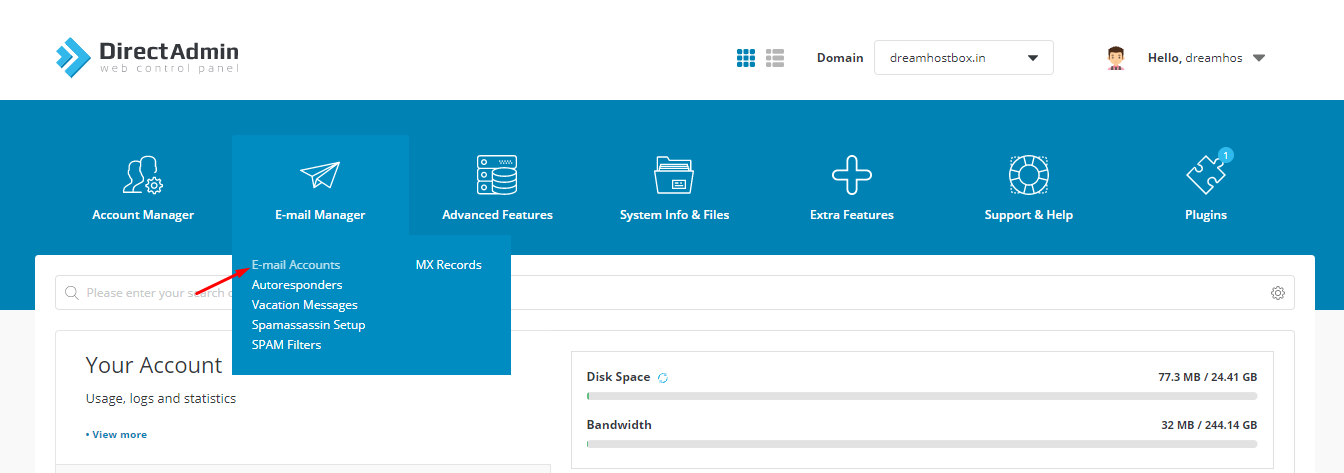
Task: Open the Advanced Features server icon
Action: point(497,175)
